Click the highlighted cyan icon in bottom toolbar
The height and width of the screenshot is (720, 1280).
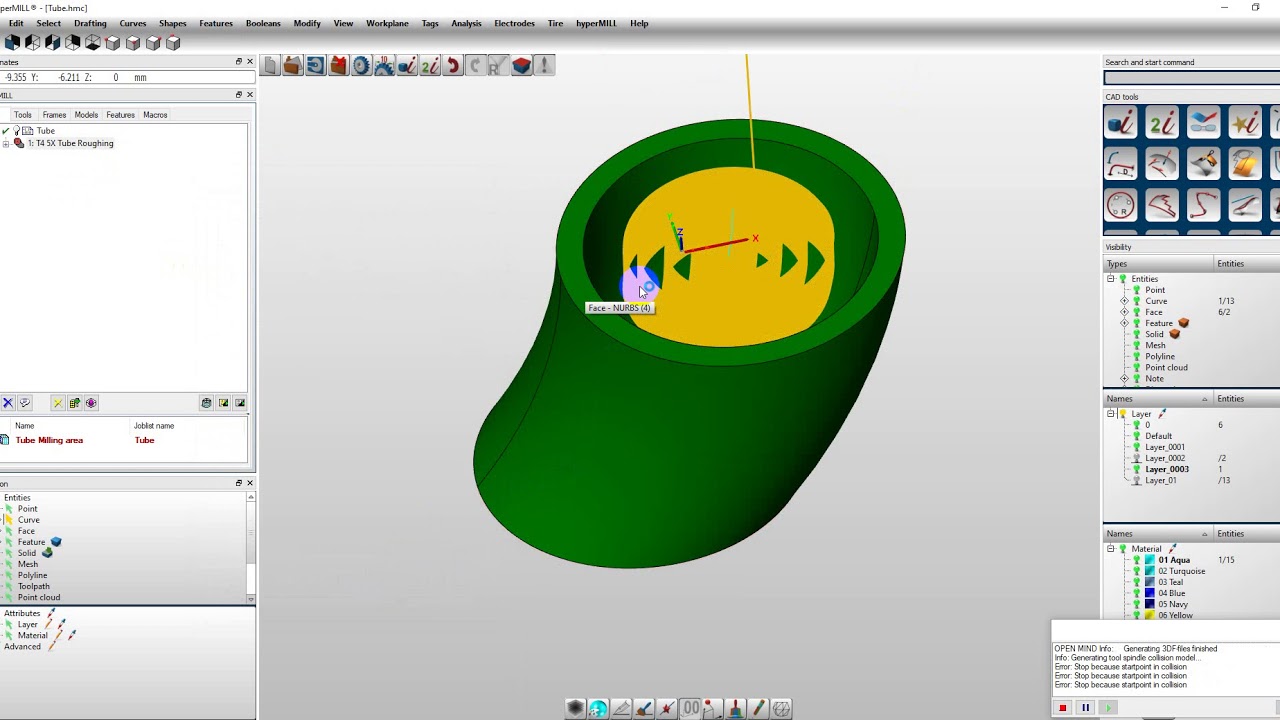tap(598, 708)
